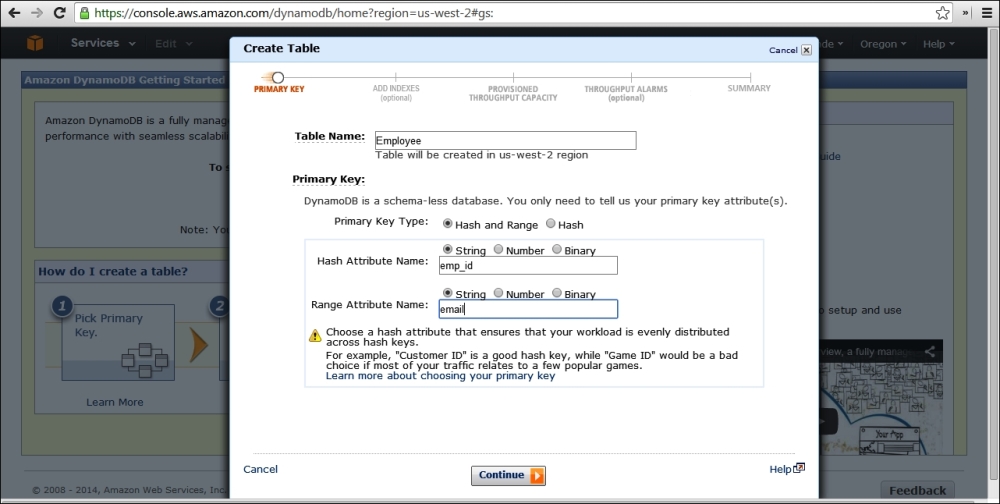Click the Feedback button
This screenshot has width=1000, height=504.
(x=917, y=490)
